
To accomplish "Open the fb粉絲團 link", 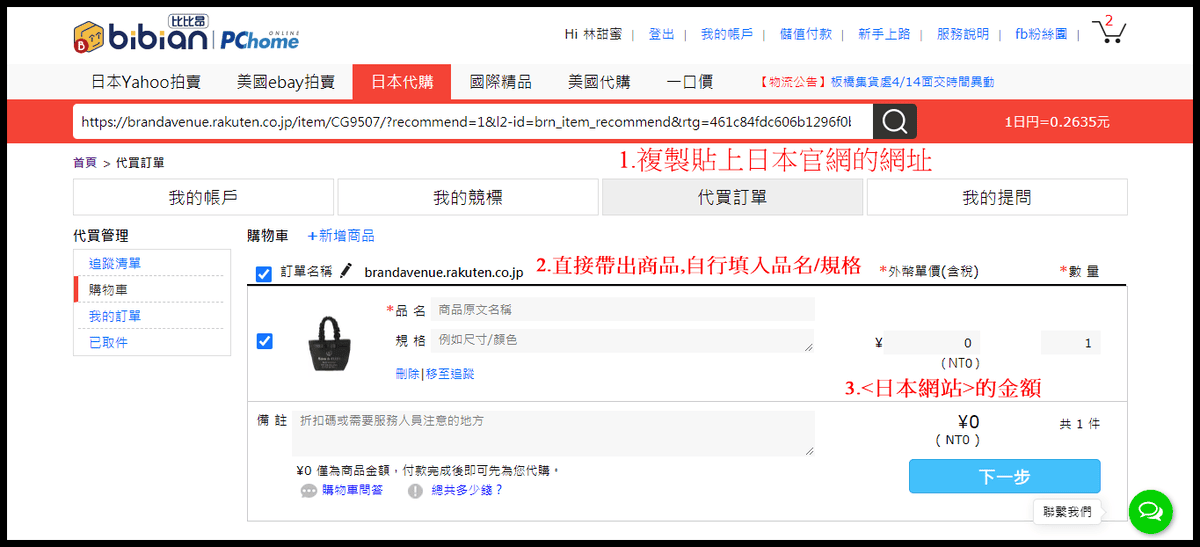I will [1041, 34].
